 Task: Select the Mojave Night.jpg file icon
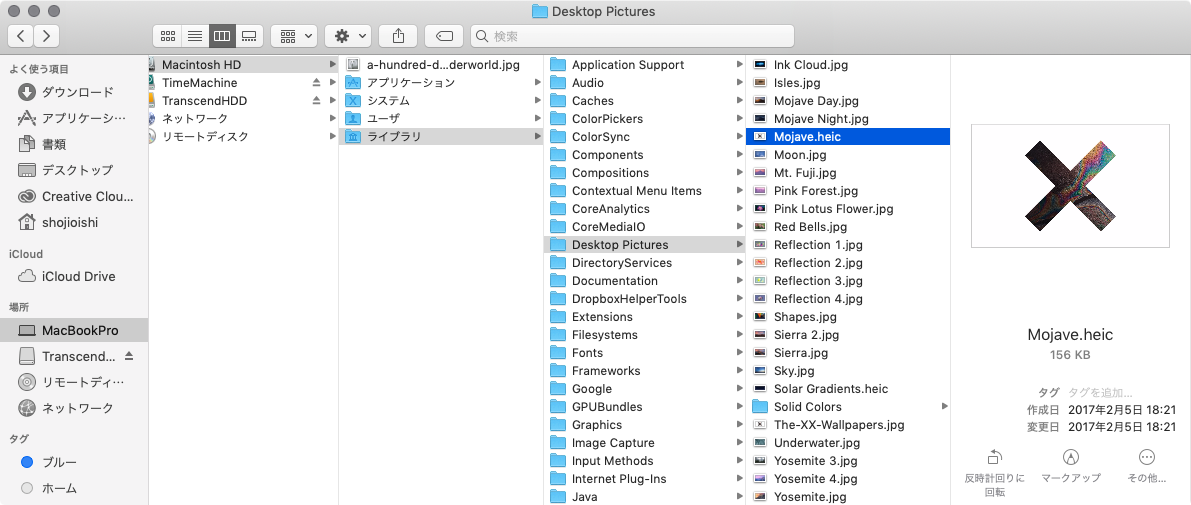tap(760, 118)
